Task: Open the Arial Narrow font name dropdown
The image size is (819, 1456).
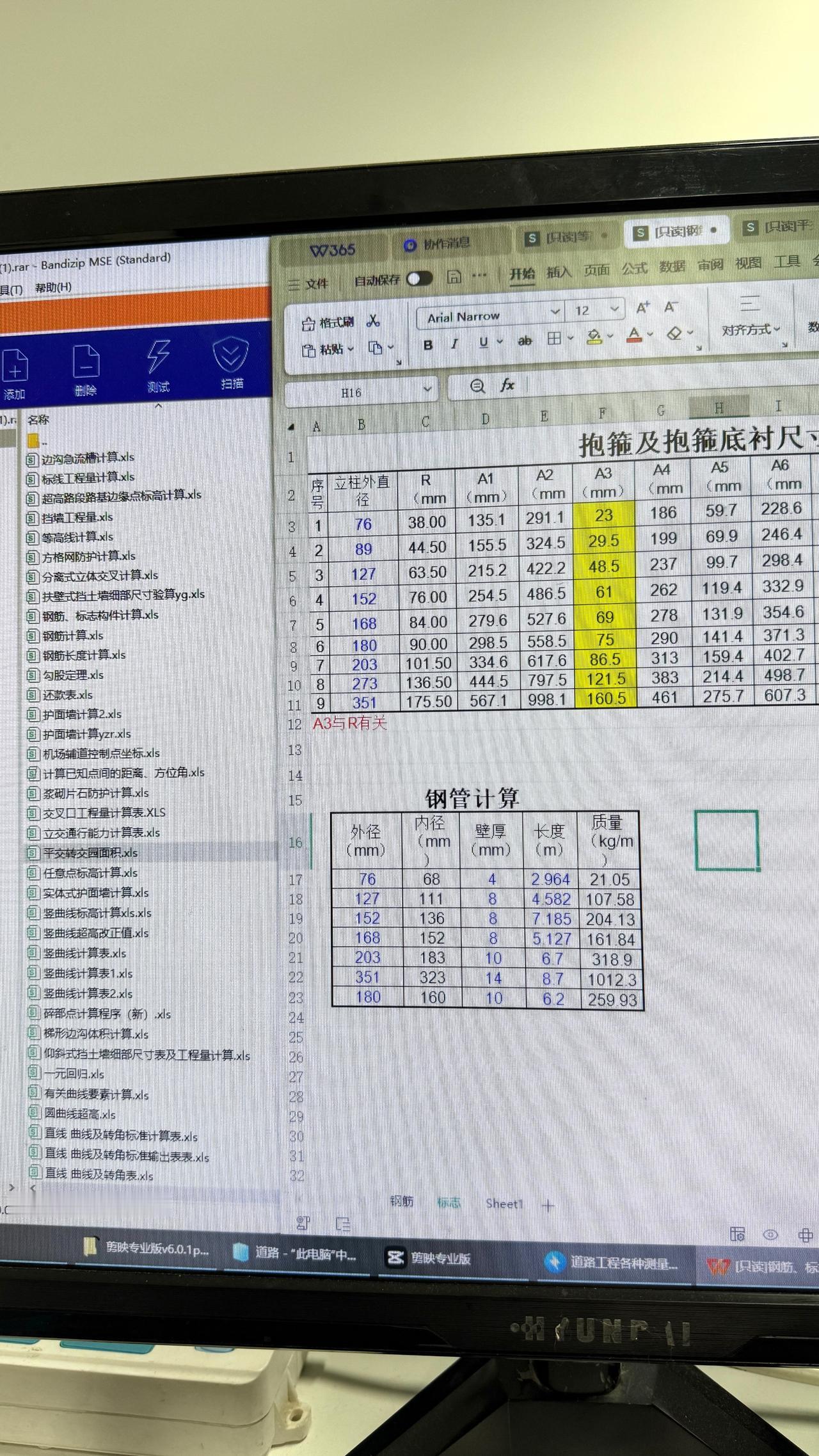Action: pyautogui.click(x=555, y=312)
